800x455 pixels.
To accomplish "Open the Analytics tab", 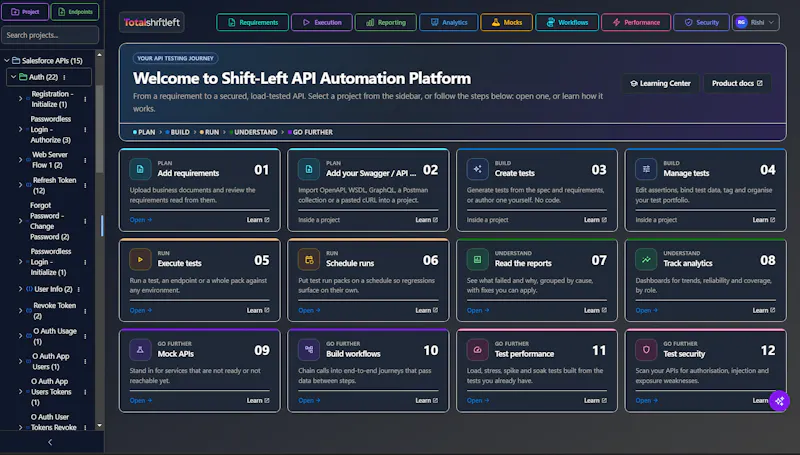I will pyautogui.click(x=448, y=22).
